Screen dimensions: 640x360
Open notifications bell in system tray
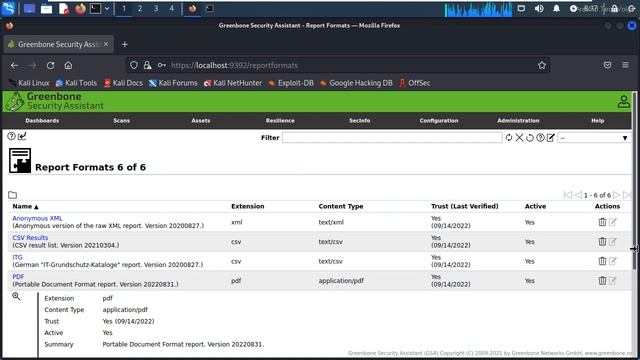(556, 8)
